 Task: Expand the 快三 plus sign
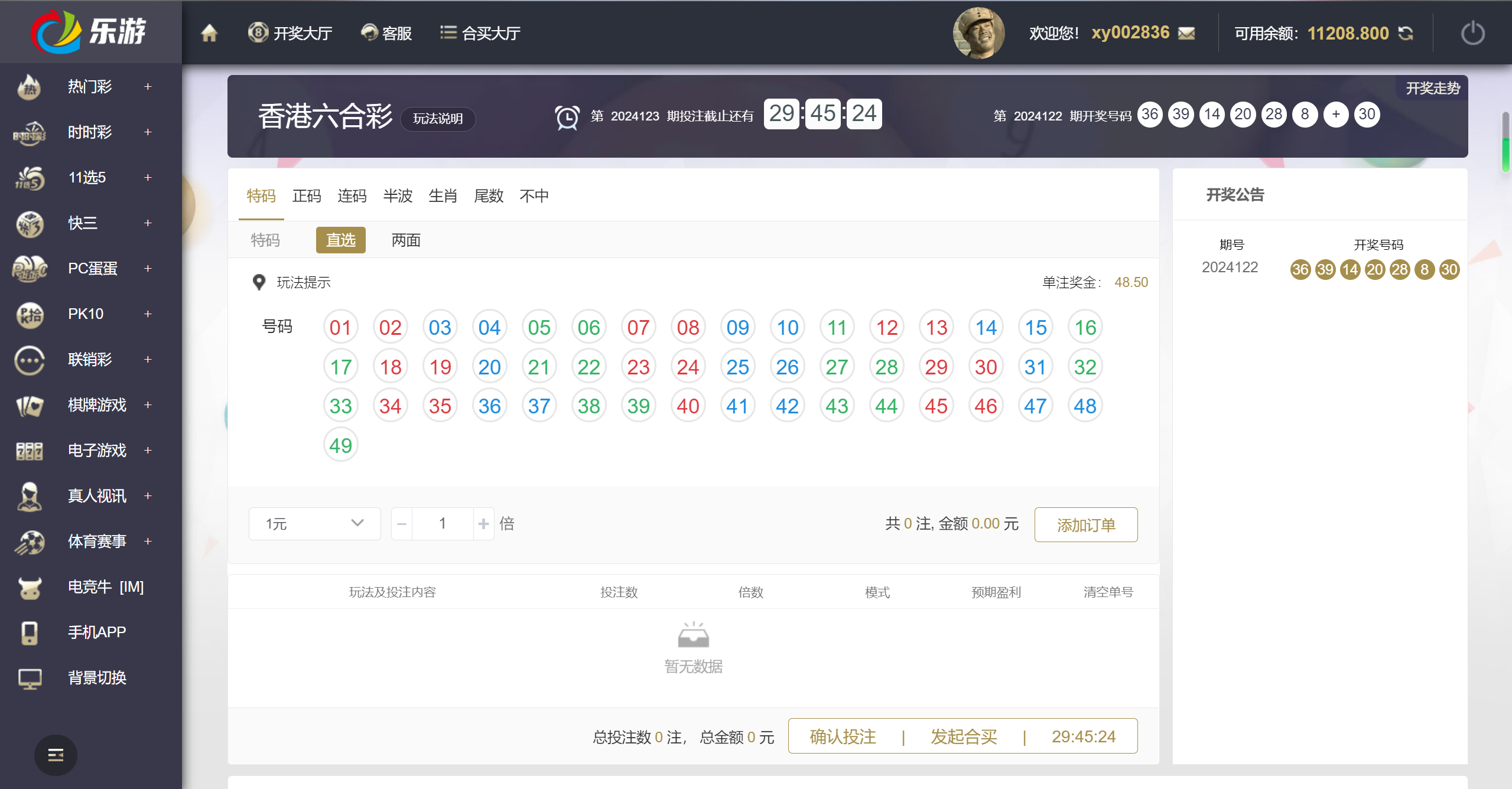click(148, 223)
